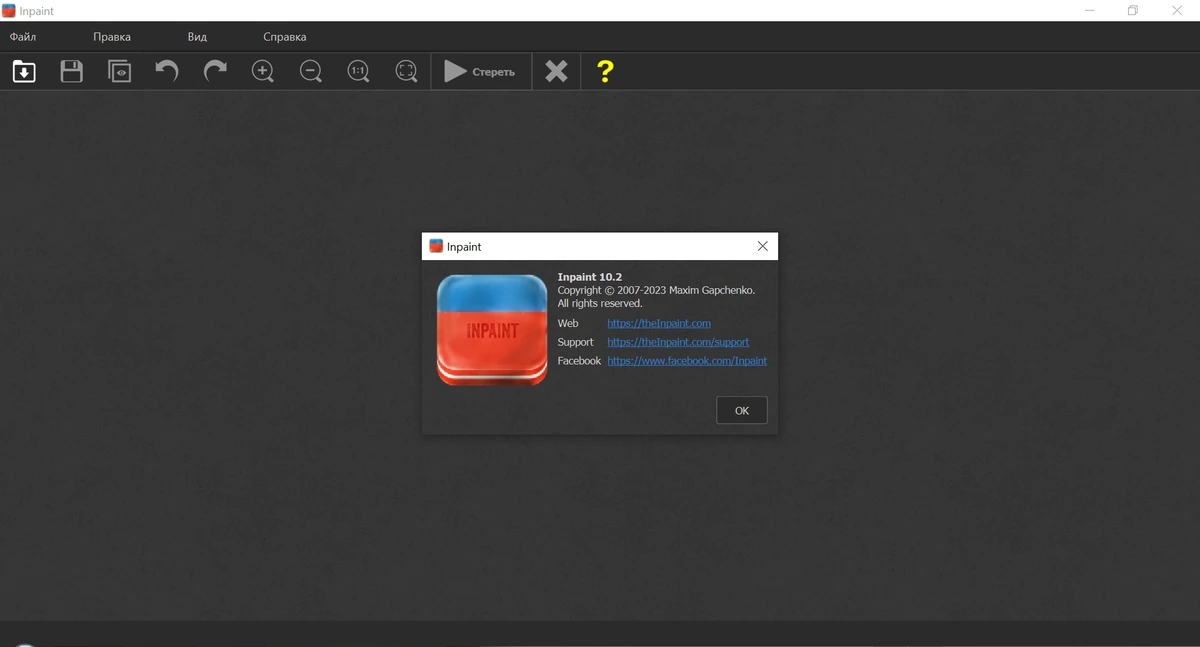Open the Справка menu
1200x647 pixels.
285,37
